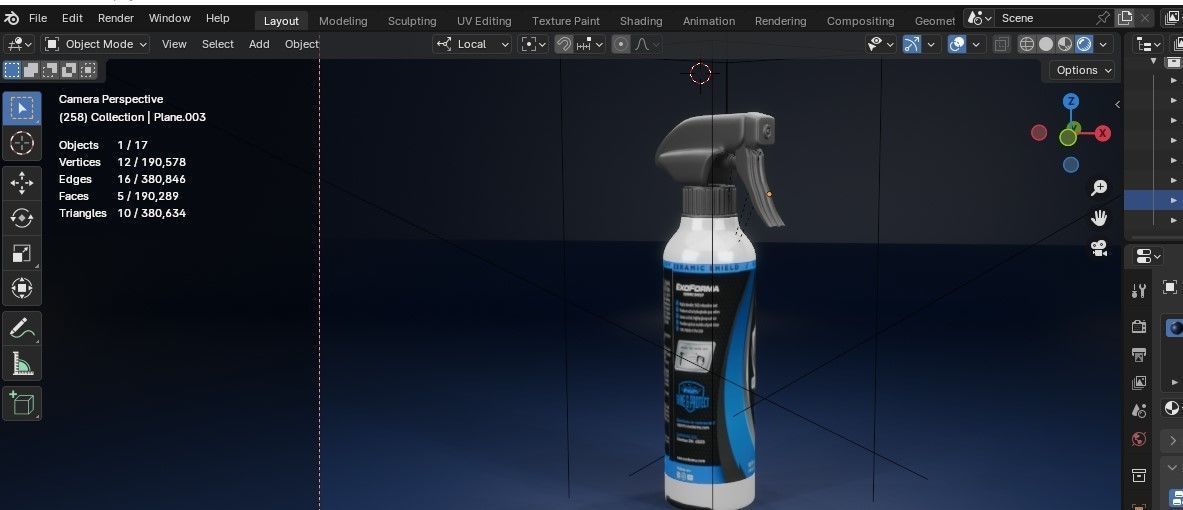This screenshot has width=1183, height=510.
Task: Open the Tool properties tab (wrench icon)
Action: tap(1139, 290)
